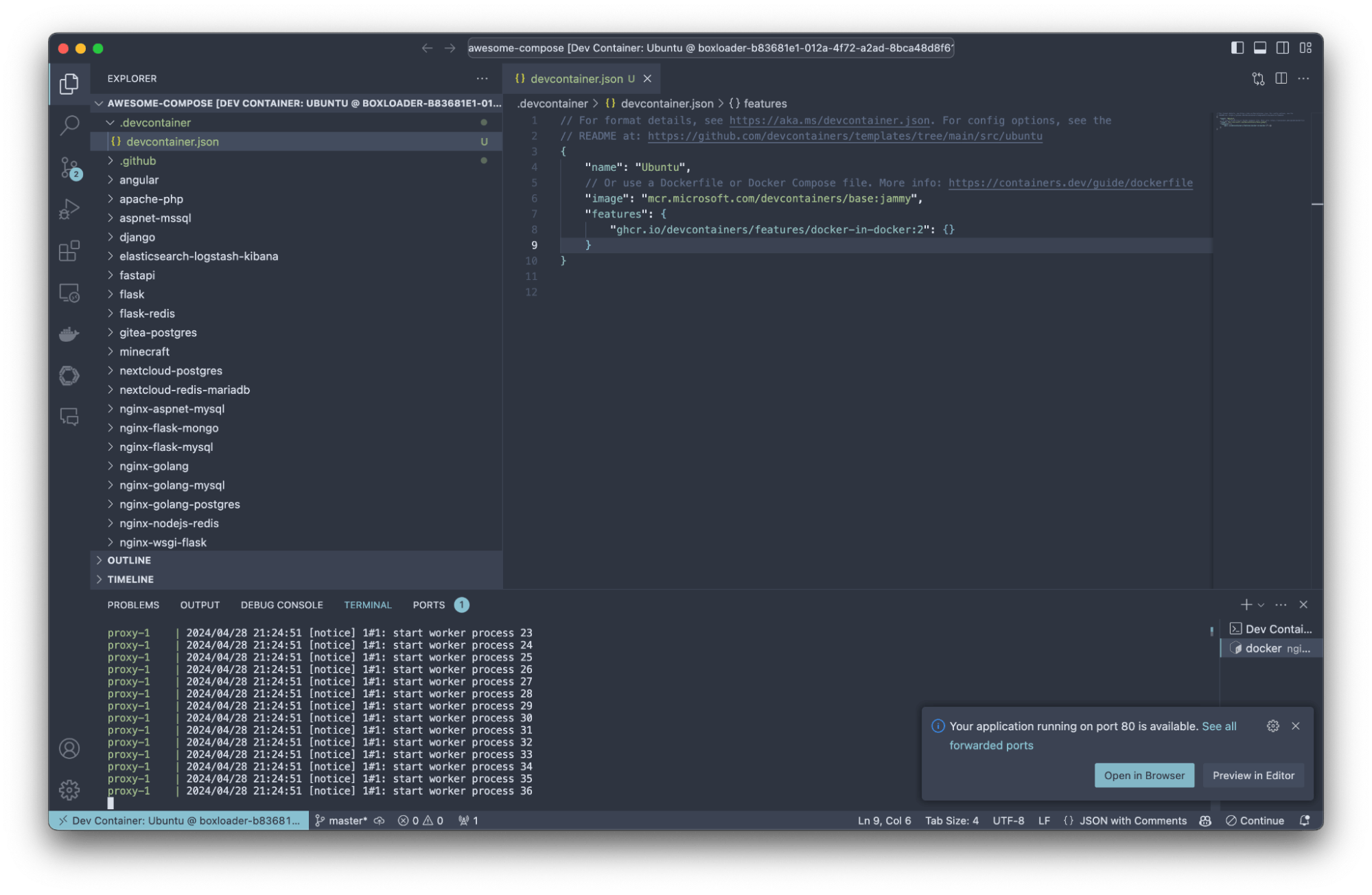The width and height of the screenshot is (1372, 895).
Task: Select the TERMINAL tab
Action: click(x=367, y=605)
